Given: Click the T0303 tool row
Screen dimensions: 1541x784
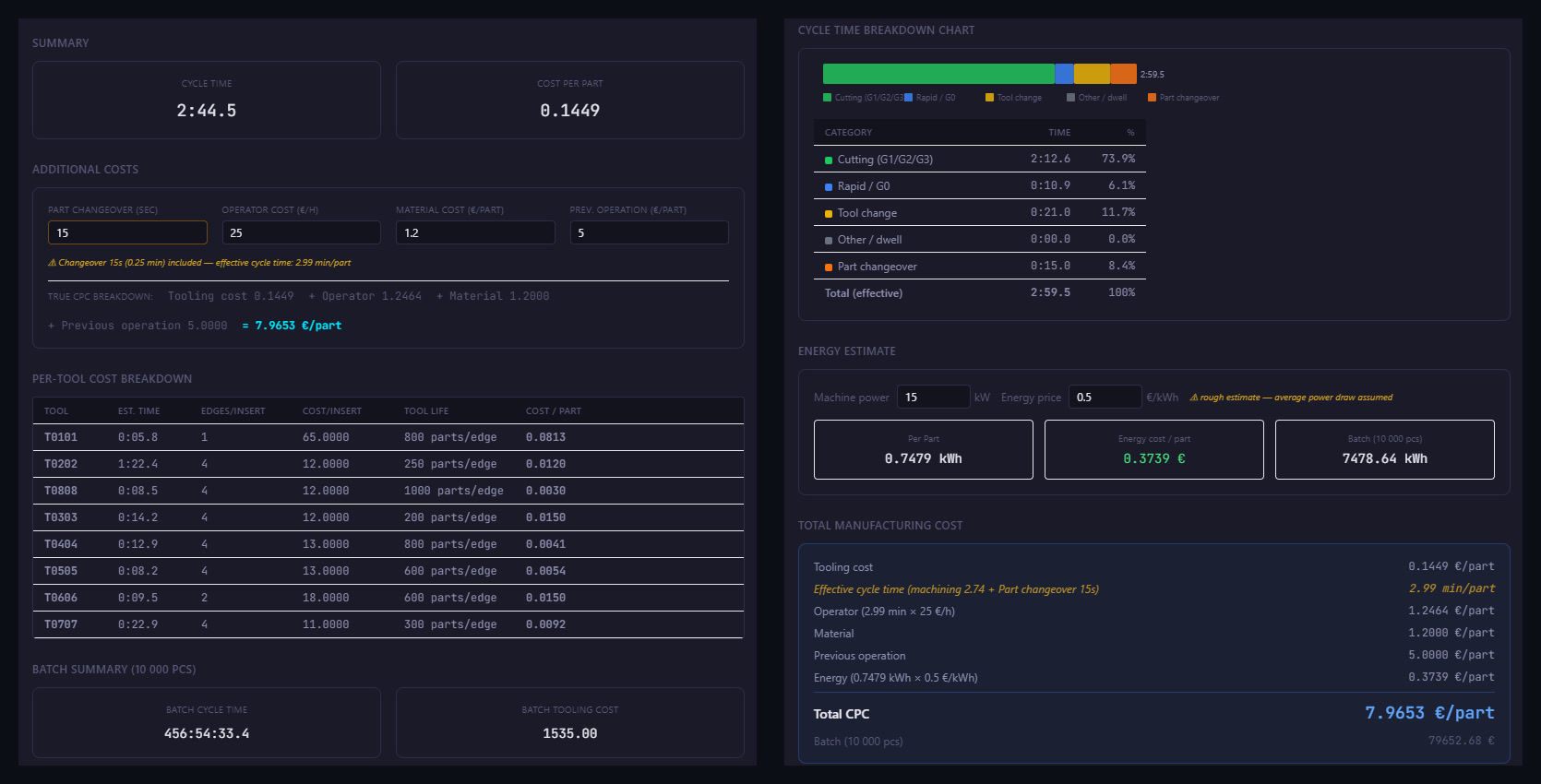Looking at the screenshot, I should [x=388, y=517].
